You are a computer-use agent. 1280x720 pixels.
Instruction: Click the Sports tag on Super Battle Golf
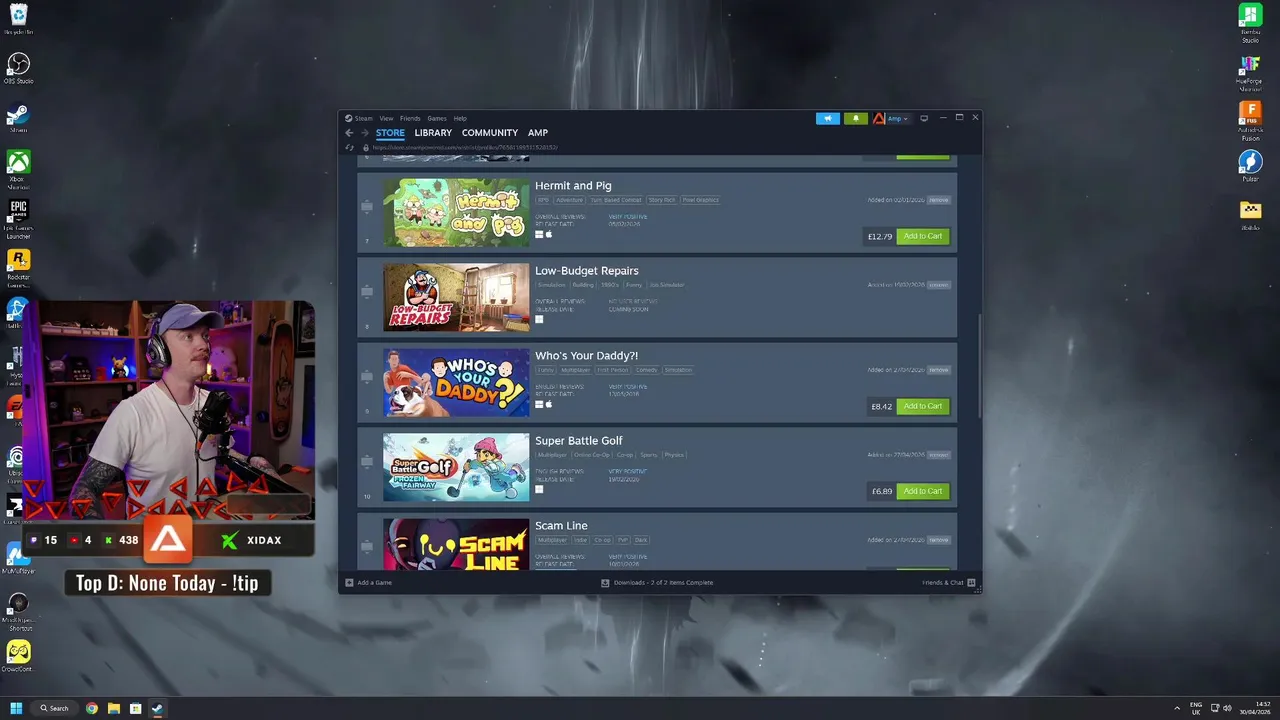[649, 455]
